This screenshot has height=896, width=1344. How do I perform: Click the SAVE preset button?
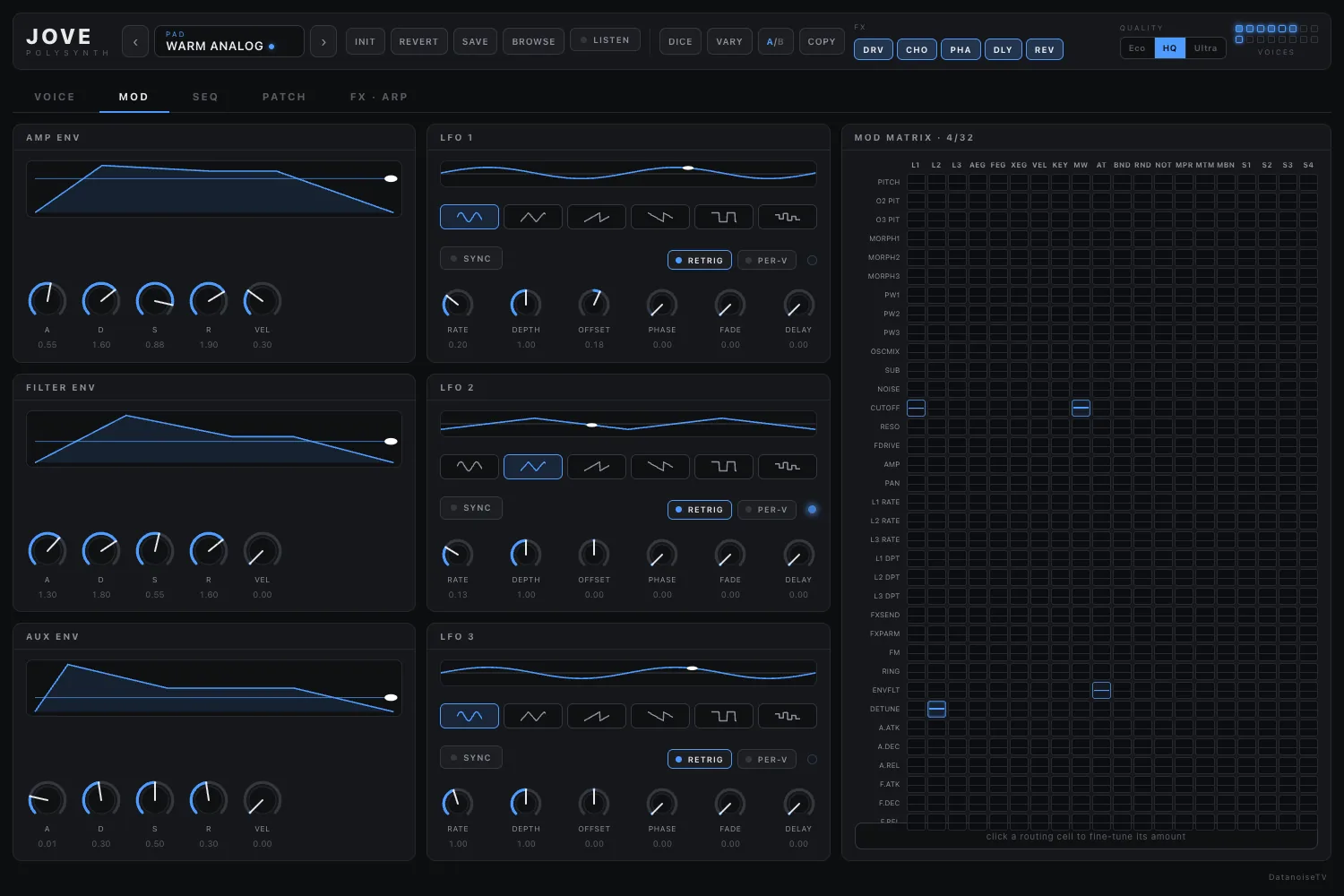coord(475,41)
